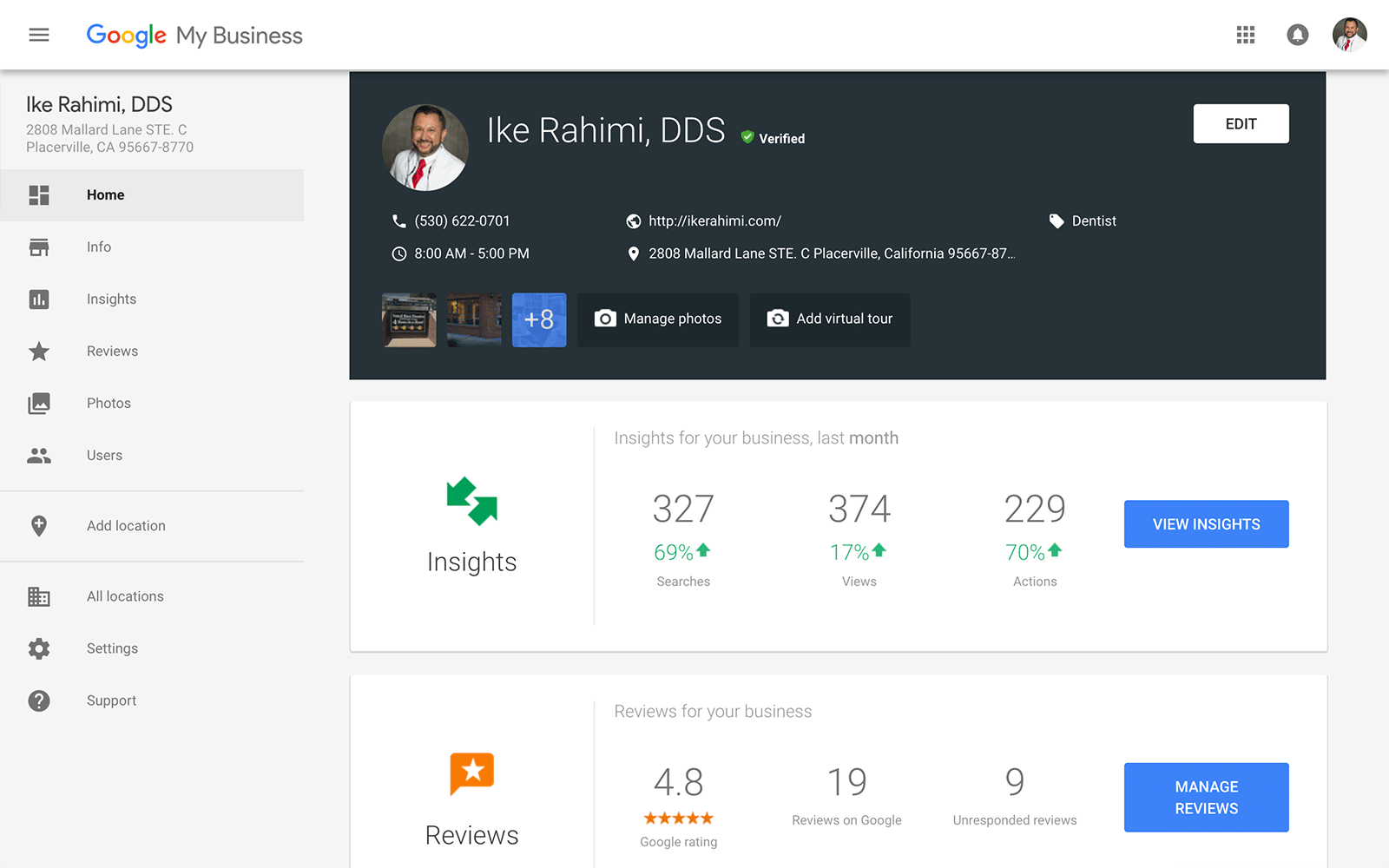Open the hamburger main menu
The image size is (1389, 868).
(39, 35)
